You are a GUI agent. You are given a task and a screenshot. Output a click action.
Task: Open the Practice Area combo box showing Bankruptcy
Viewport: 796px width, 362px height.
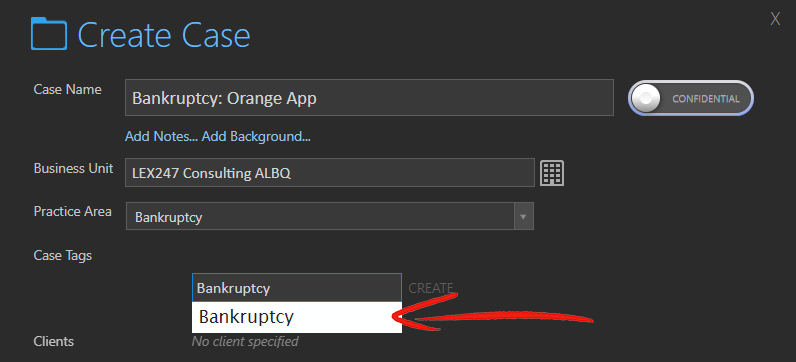click(330, 217)
